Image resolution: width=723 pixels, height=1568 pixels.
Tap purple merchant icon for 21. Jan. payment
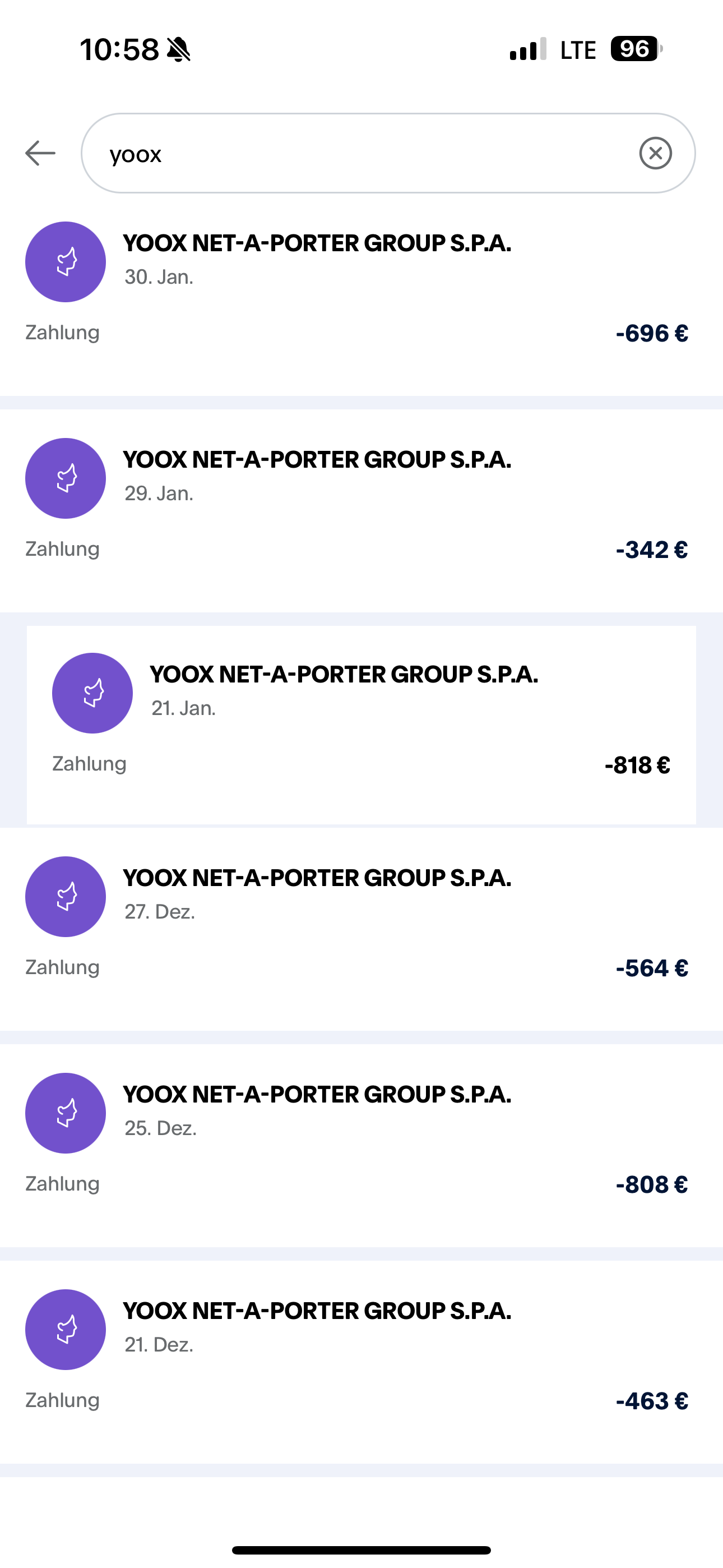pyautogui.click(x=92, y=693)
